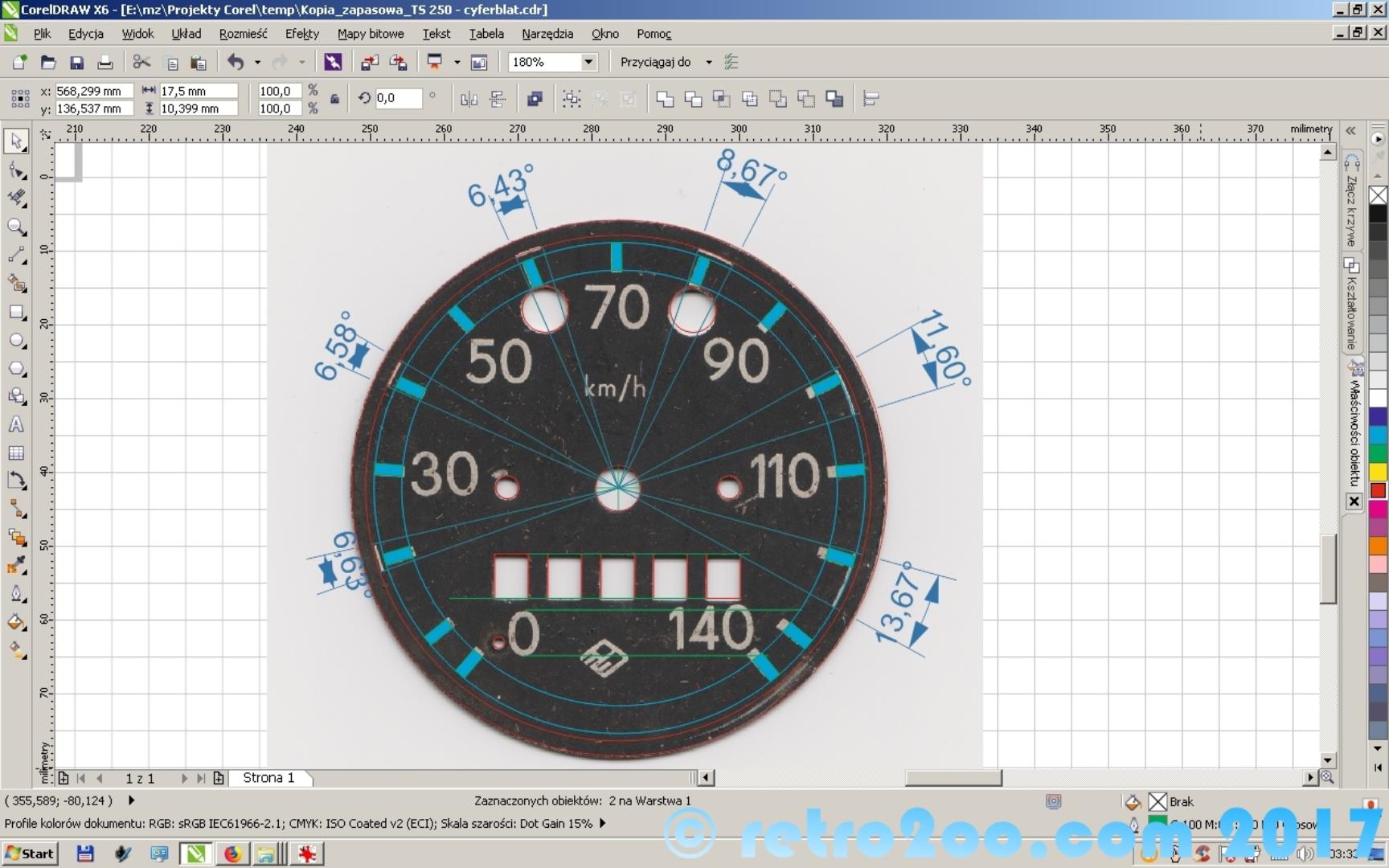Screen dimensions: 1389x868
Task: Toggle horizontal mirror button
Action: (469, 99)
